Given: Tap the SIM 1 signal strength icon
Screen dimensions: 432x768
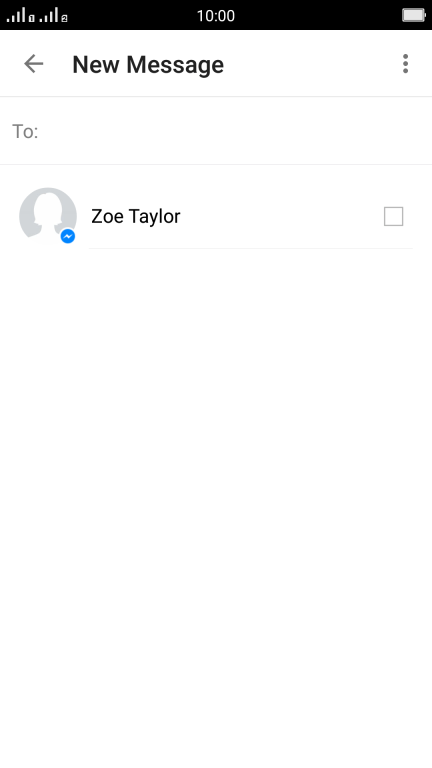Looking at the screenshot, I should point(20,15).
